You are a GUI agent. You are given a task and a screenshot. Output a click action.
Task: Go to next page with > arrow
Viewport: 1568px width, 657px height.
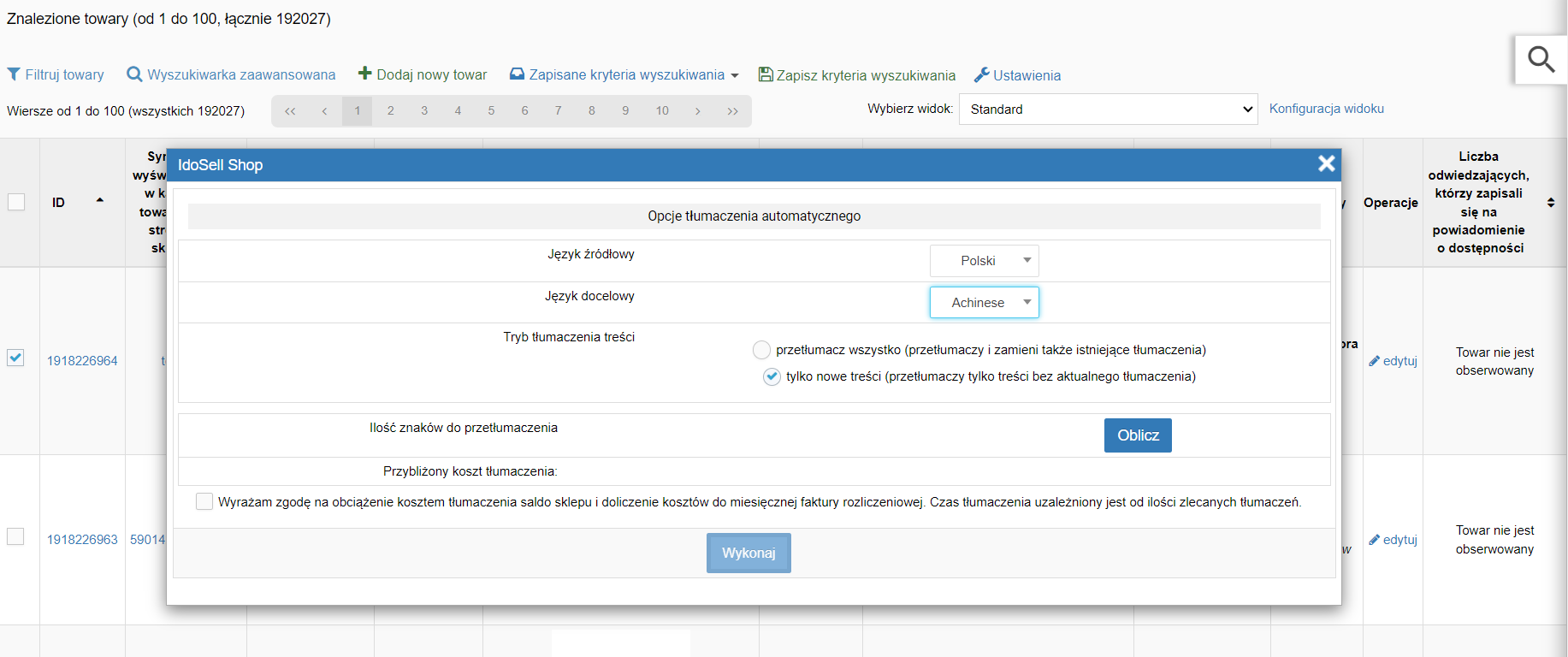pos(698,111)
